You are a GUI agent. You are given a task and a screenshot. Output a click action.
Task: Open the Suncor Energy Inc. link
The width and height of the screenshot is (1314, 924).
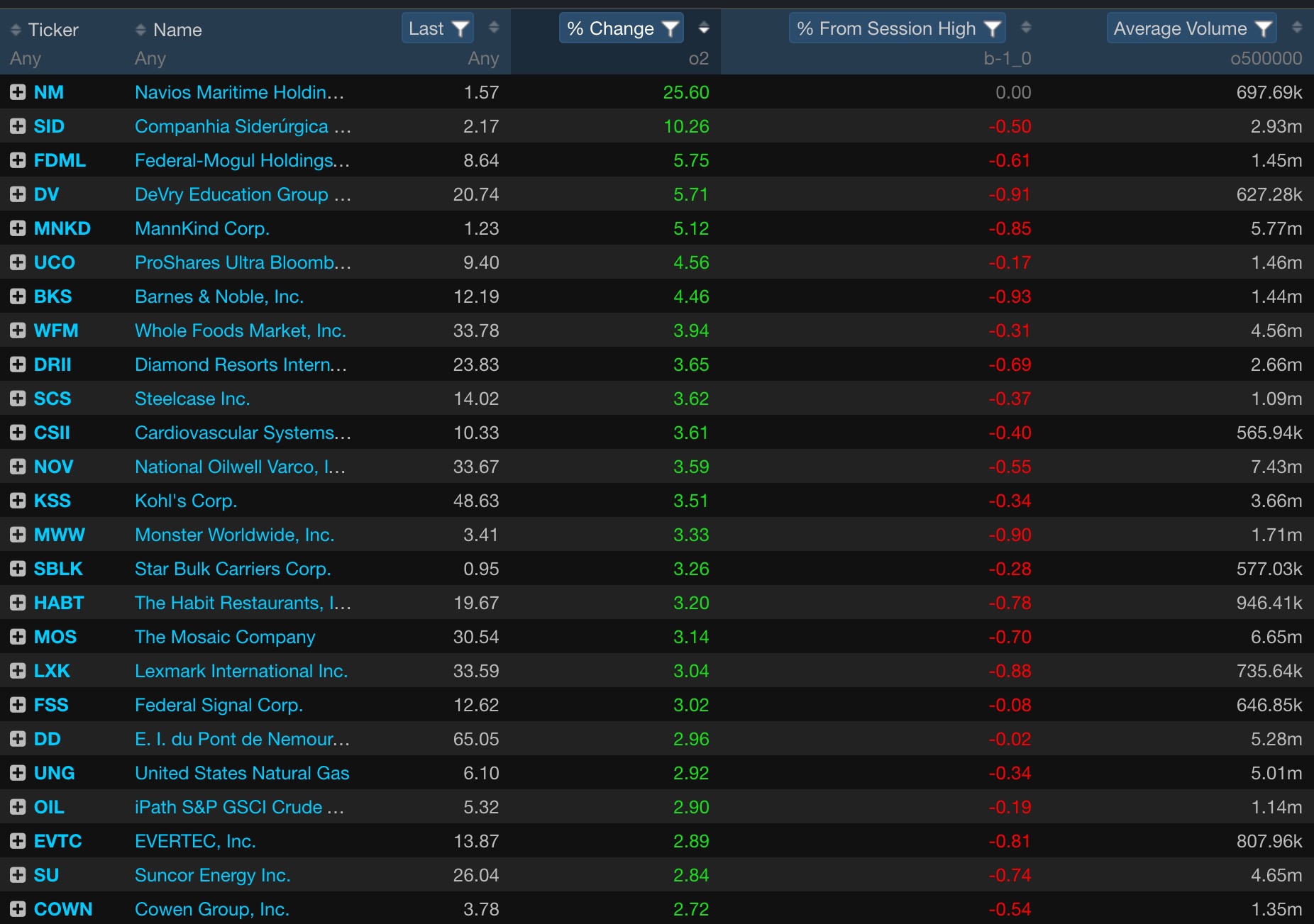click(213, 875)
